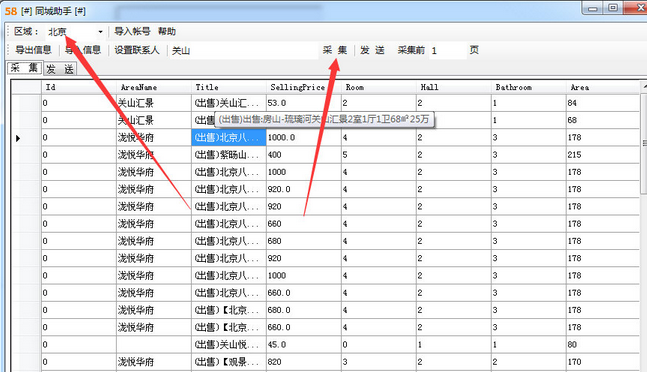Click the 发送 toolbar button

click(x=372, y=50)
